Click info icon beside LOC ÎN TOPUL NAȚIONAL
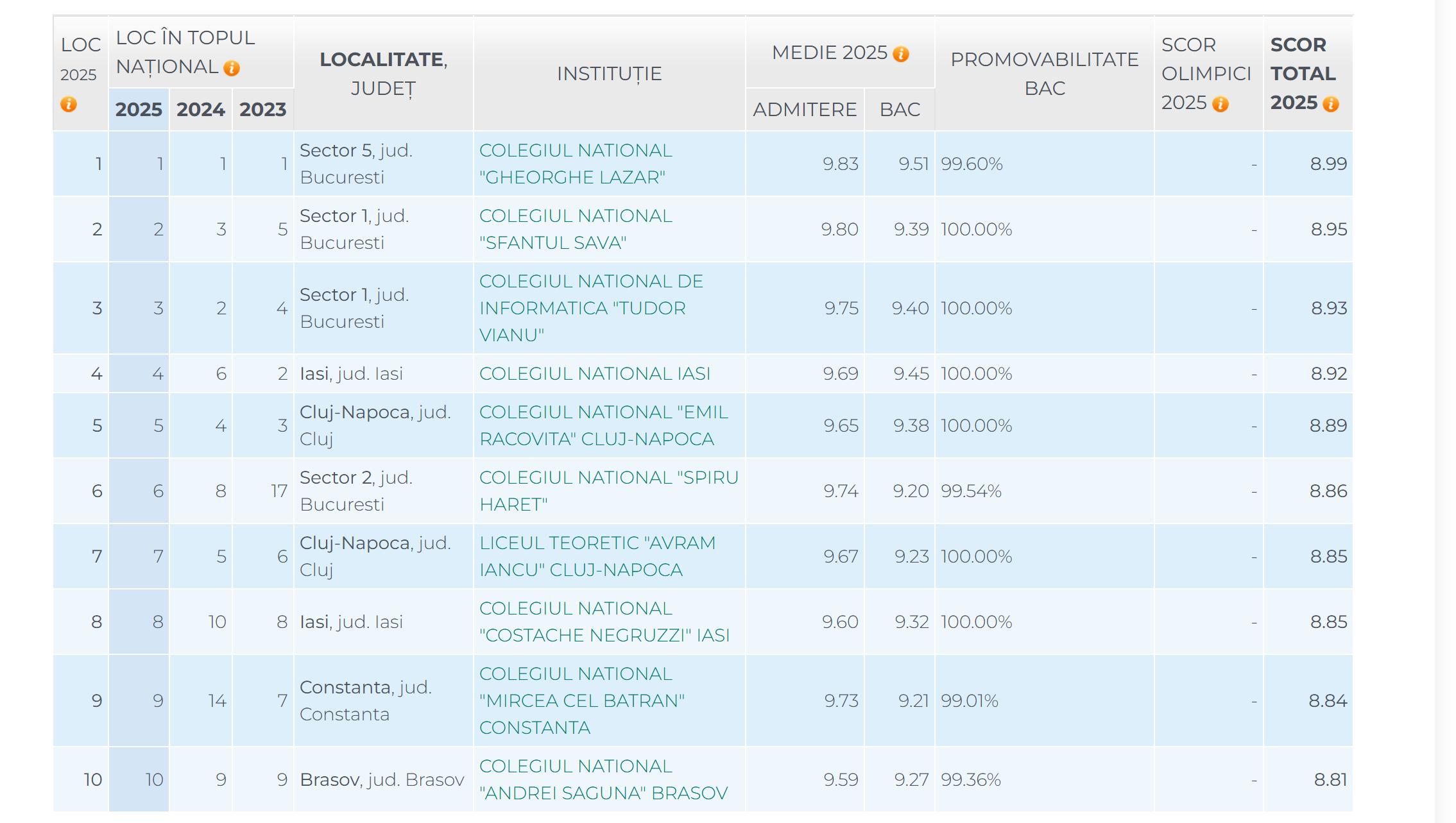The image size is (1456, 823). pos(232,68)
